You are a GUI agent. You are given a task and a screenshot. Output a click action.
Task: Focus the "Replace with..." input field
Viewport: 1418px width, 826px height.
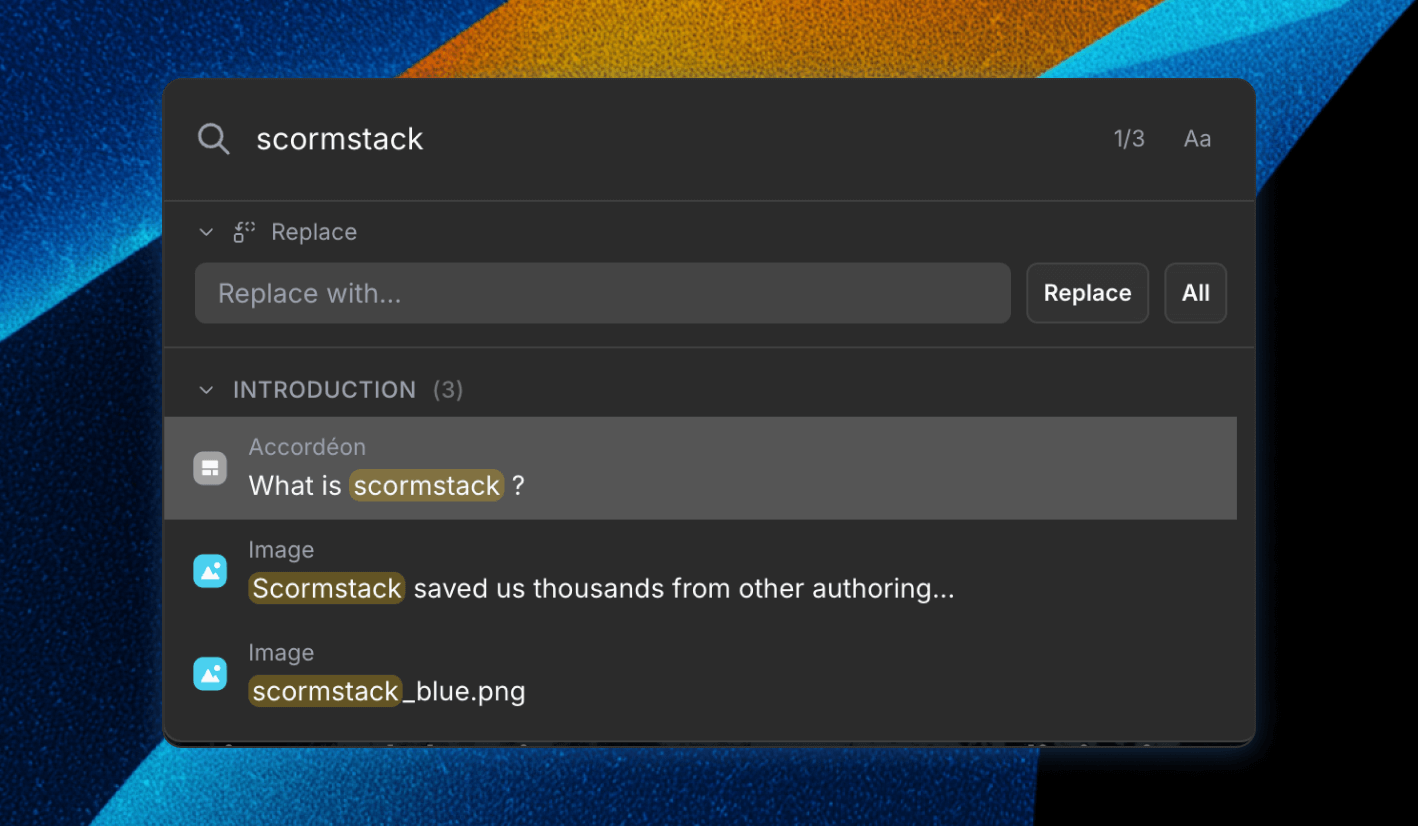click(602, 293)
